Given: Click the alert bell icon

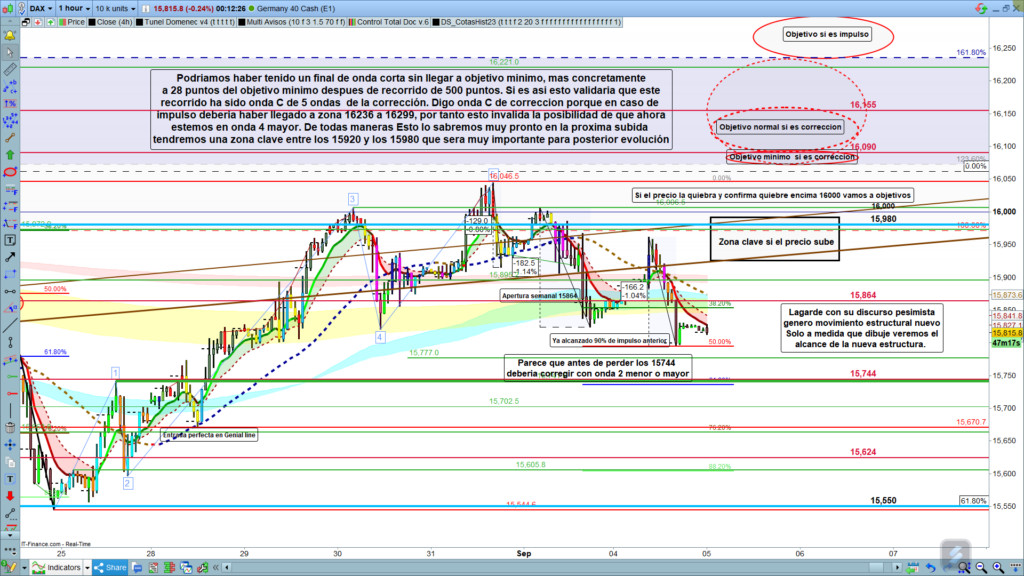Looking at the screenshot, I should [x=9, y=36].
